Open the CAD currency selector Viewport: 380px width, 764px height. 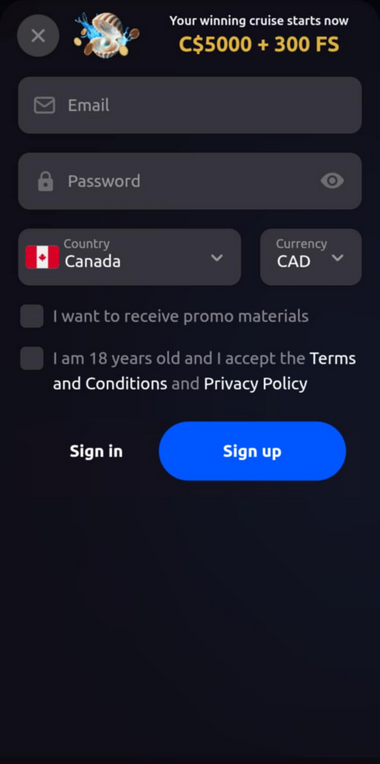pyautogui.click(x=311, y=257)
